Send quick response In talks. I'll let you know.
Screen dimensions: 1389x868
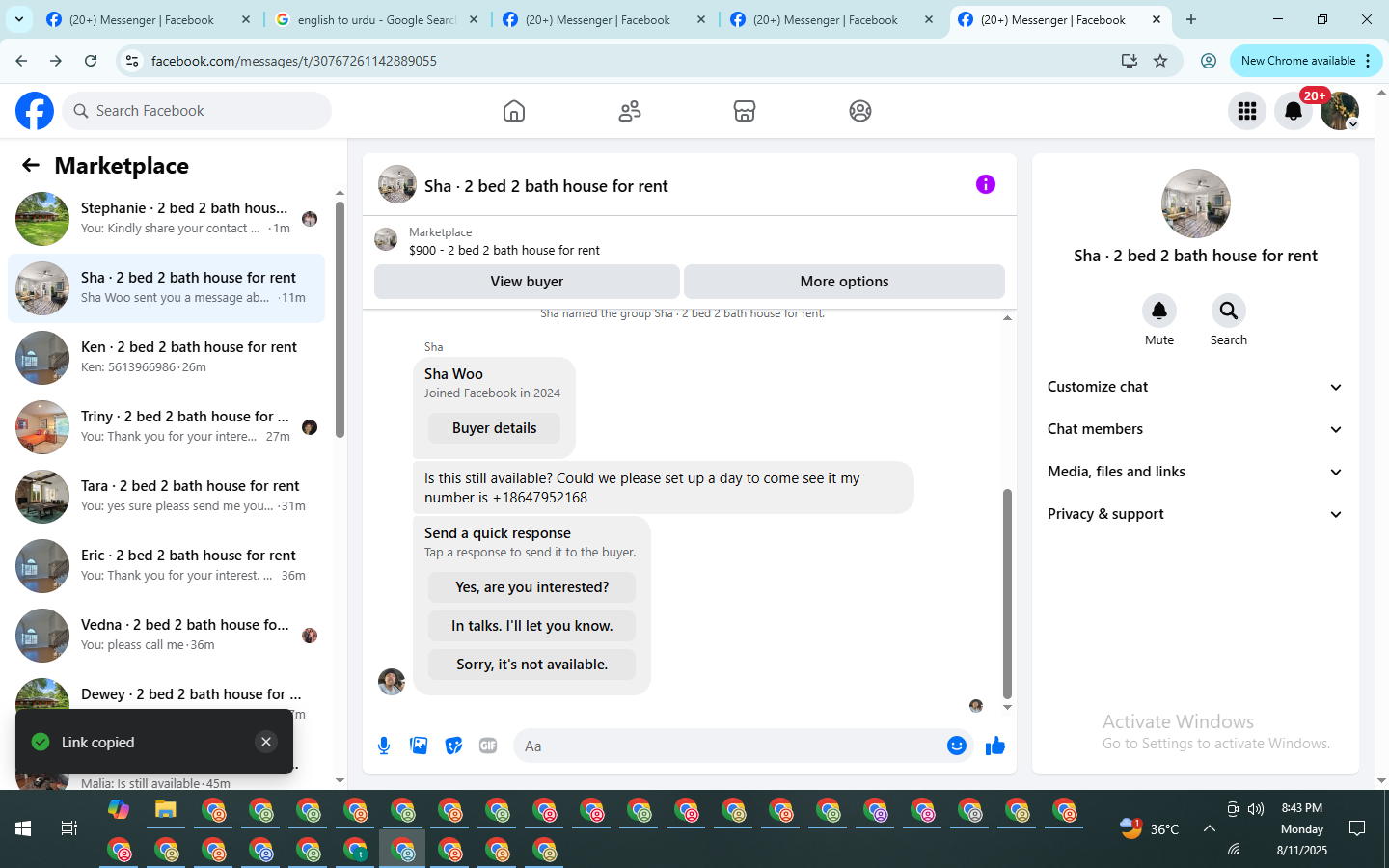(x=531, y=626)
